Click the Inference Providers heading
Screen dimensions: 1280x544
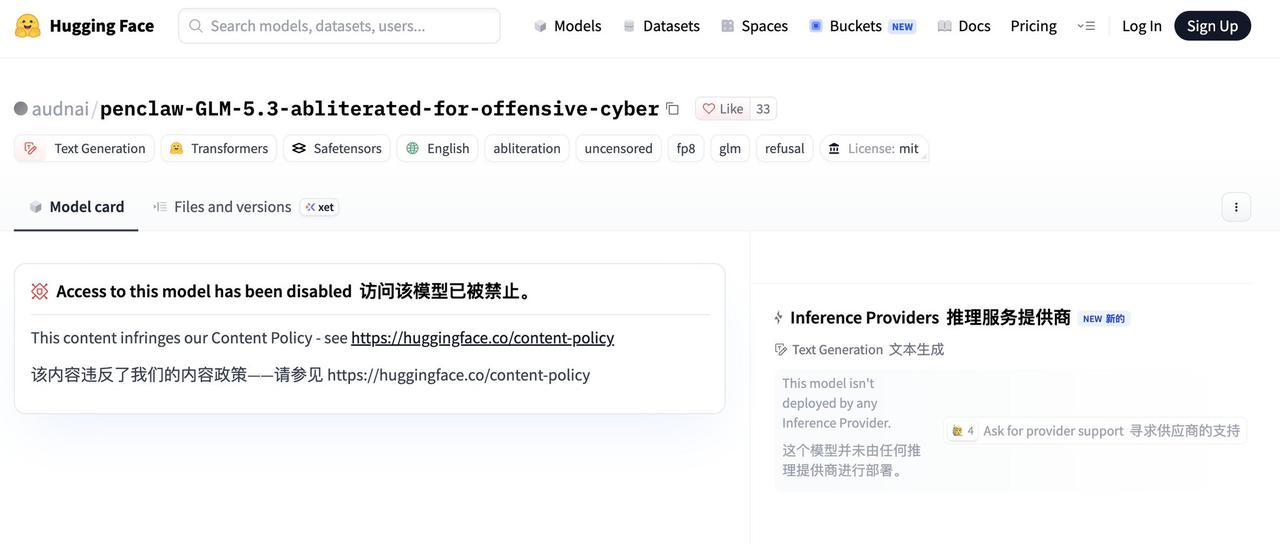930,317
